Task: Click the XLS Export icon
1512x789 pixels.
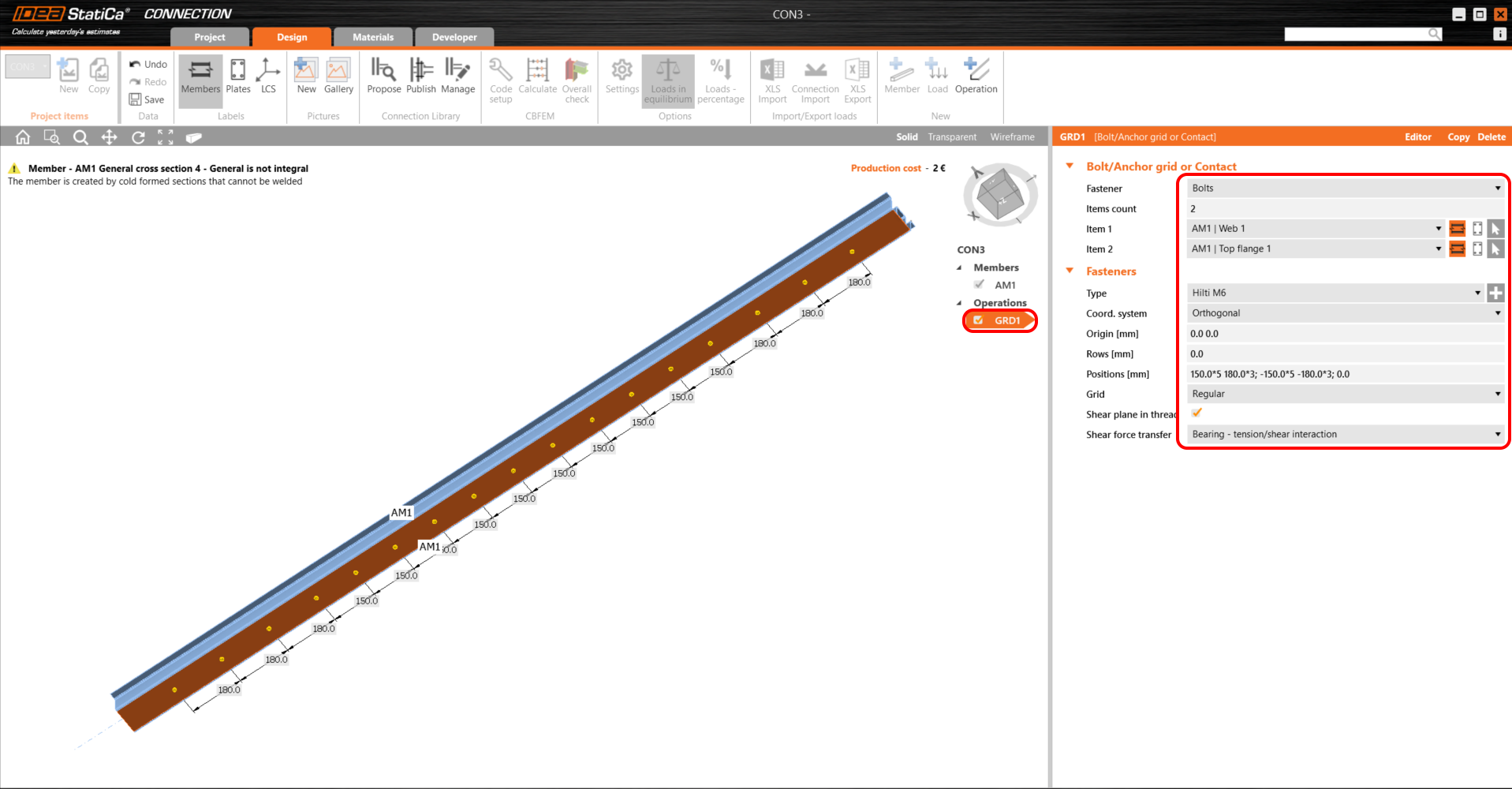Action: (x=857, y=79)
